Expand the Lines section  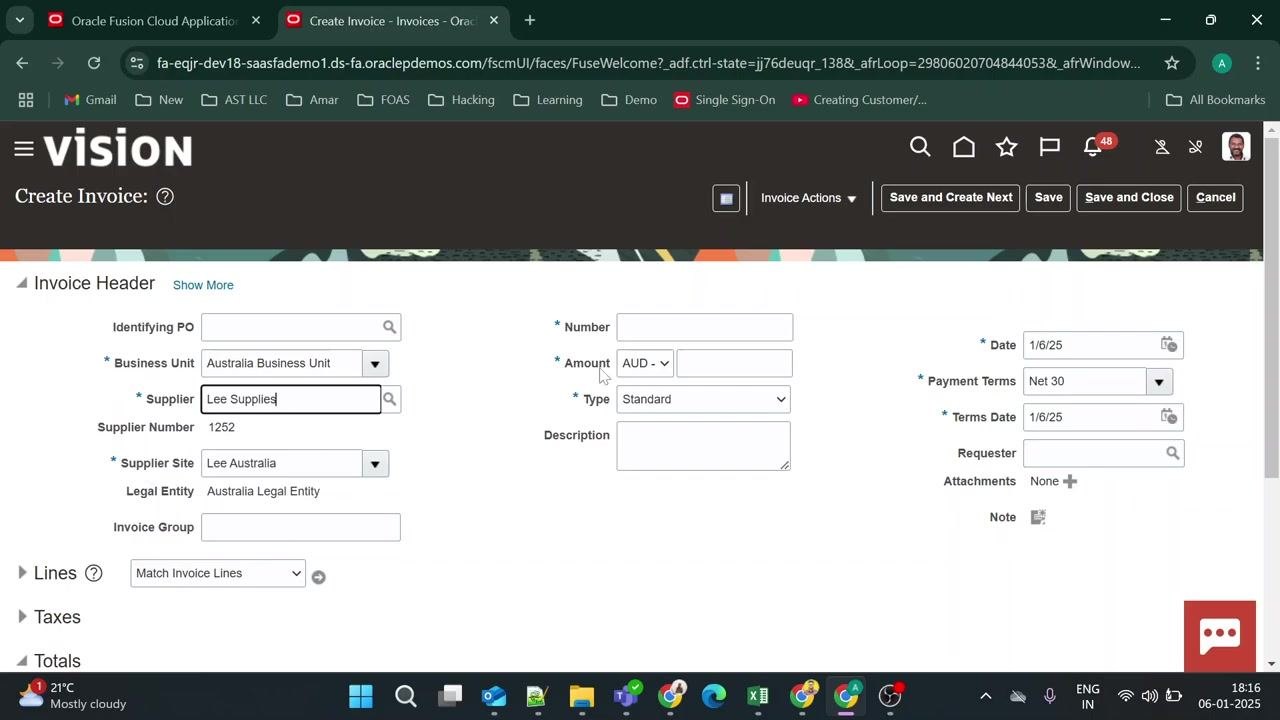[x=22, y=573]
